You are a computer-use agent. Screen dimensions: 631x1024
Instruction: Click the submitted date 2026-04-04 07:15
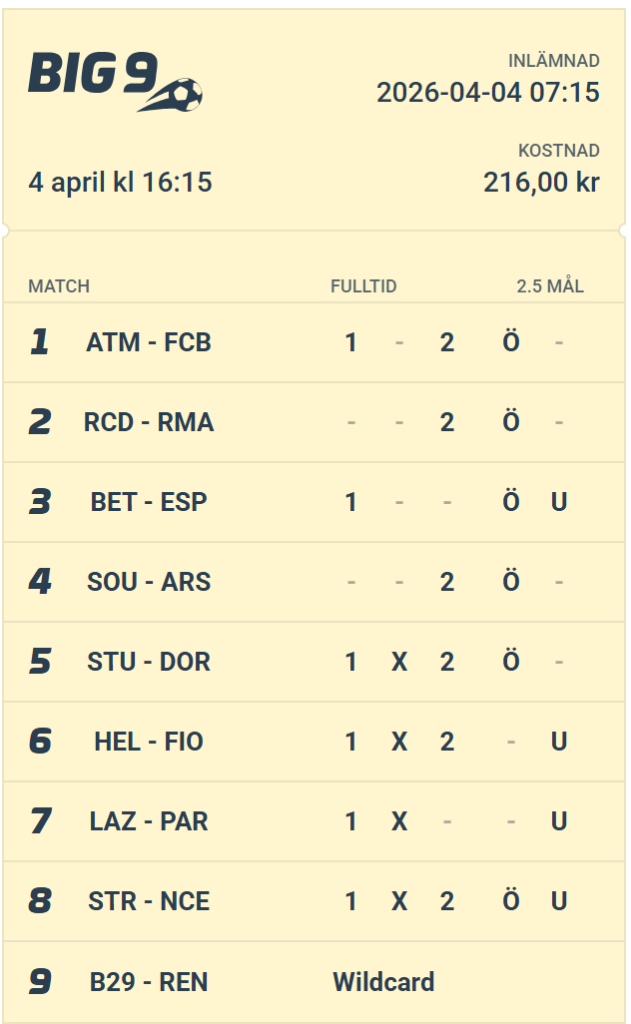tap(488, 93)
